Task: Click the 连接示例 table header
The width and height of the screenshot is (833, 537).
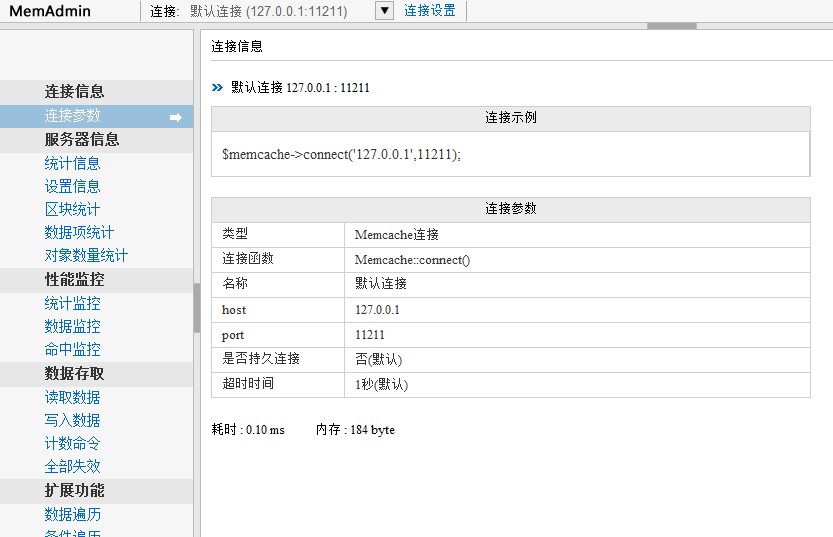Action: 511,118
